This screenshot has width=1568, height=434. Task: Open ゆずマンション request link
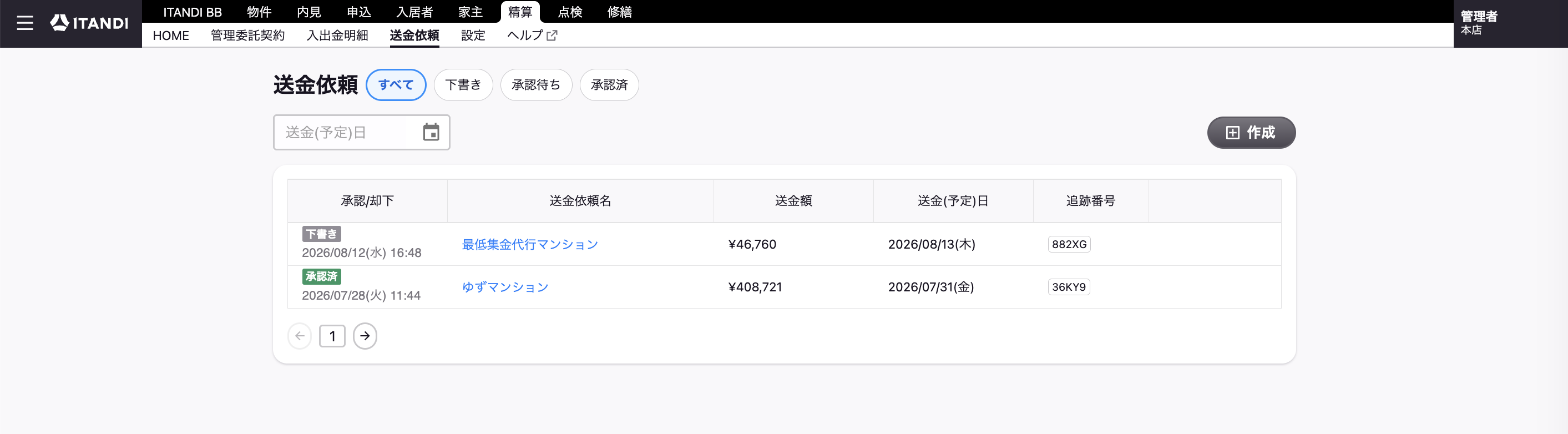coord(504,287)
